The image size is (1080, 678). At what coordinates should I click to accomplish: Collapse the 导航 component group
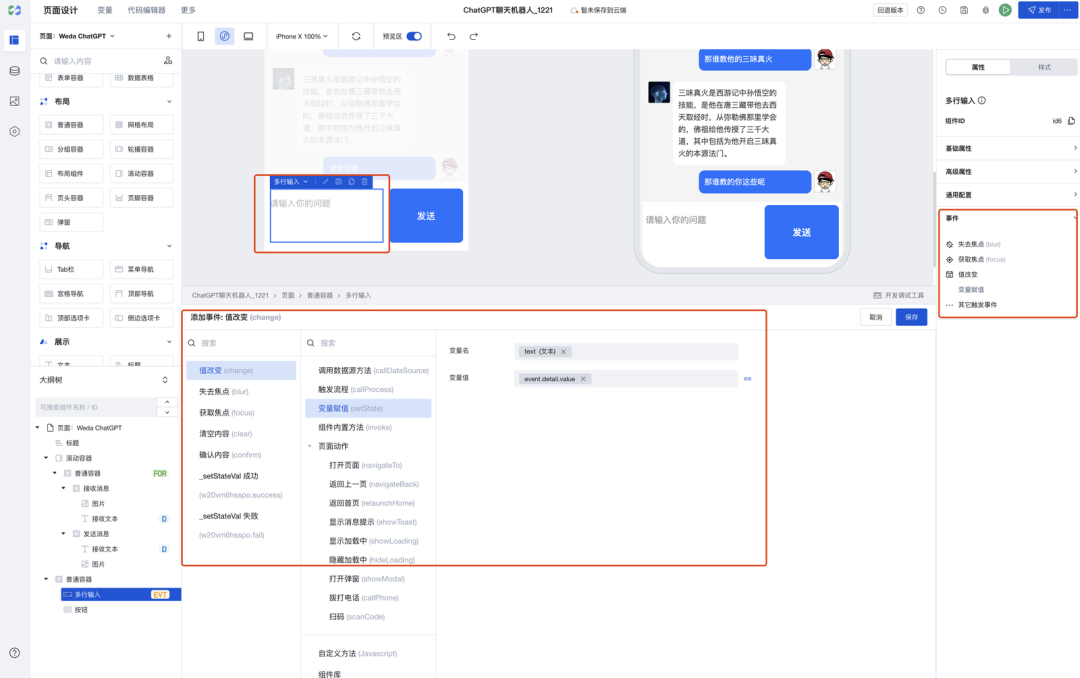(x=169, y=246)
